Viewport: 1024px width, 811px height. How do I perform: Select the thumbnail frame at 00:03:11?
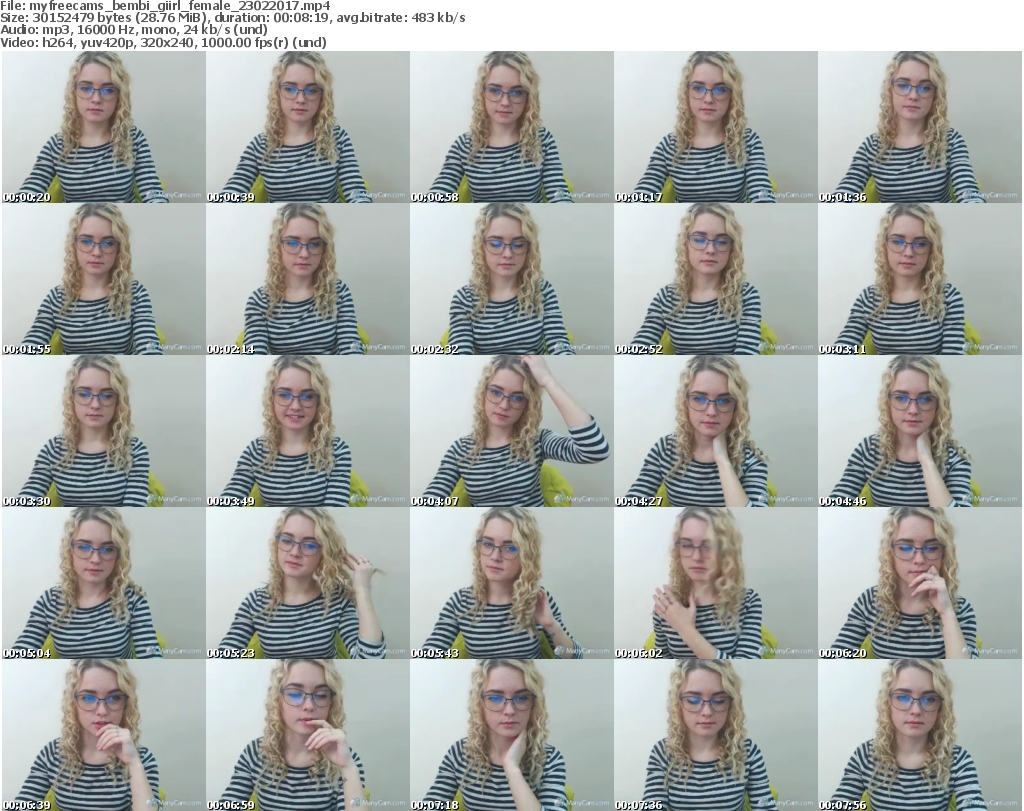pos(920,279)
